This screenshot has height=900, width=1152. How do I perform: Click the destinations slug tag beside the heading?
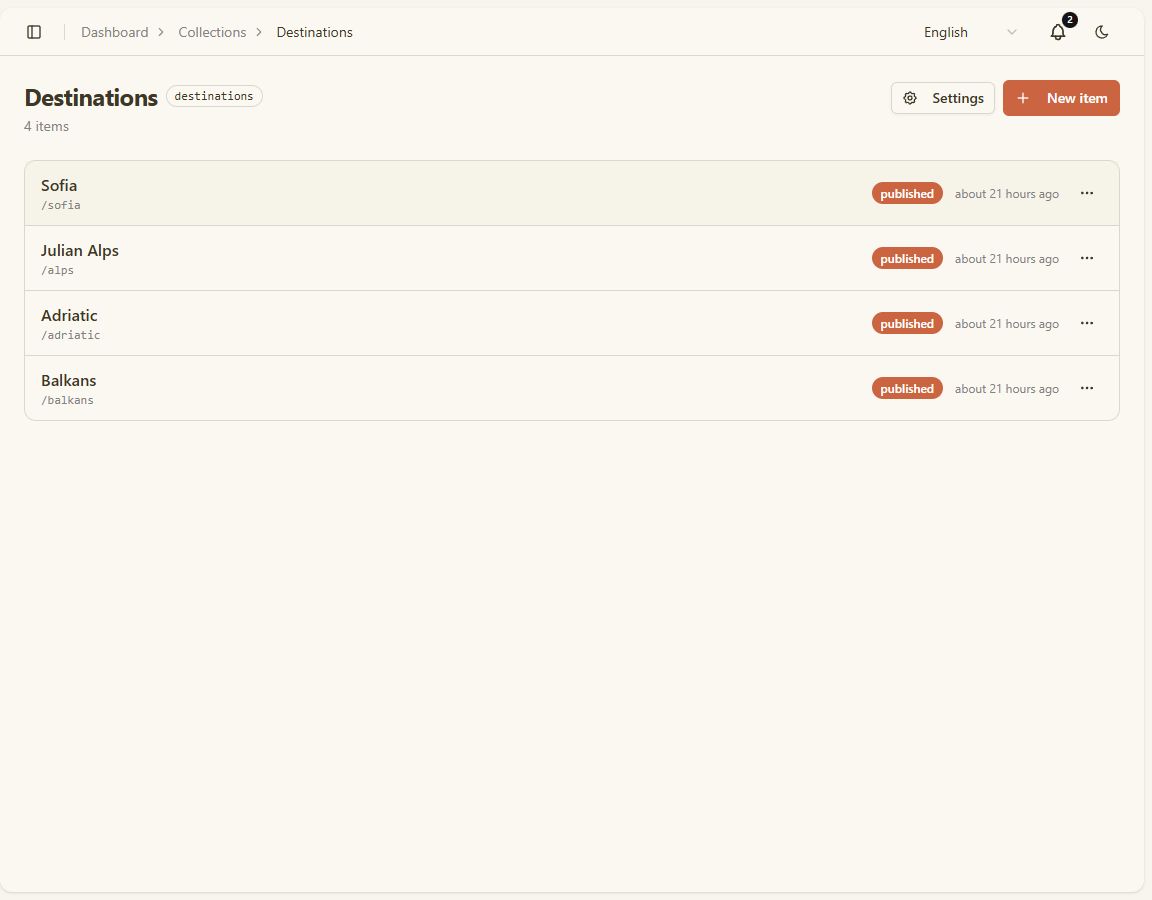(214, 96)
